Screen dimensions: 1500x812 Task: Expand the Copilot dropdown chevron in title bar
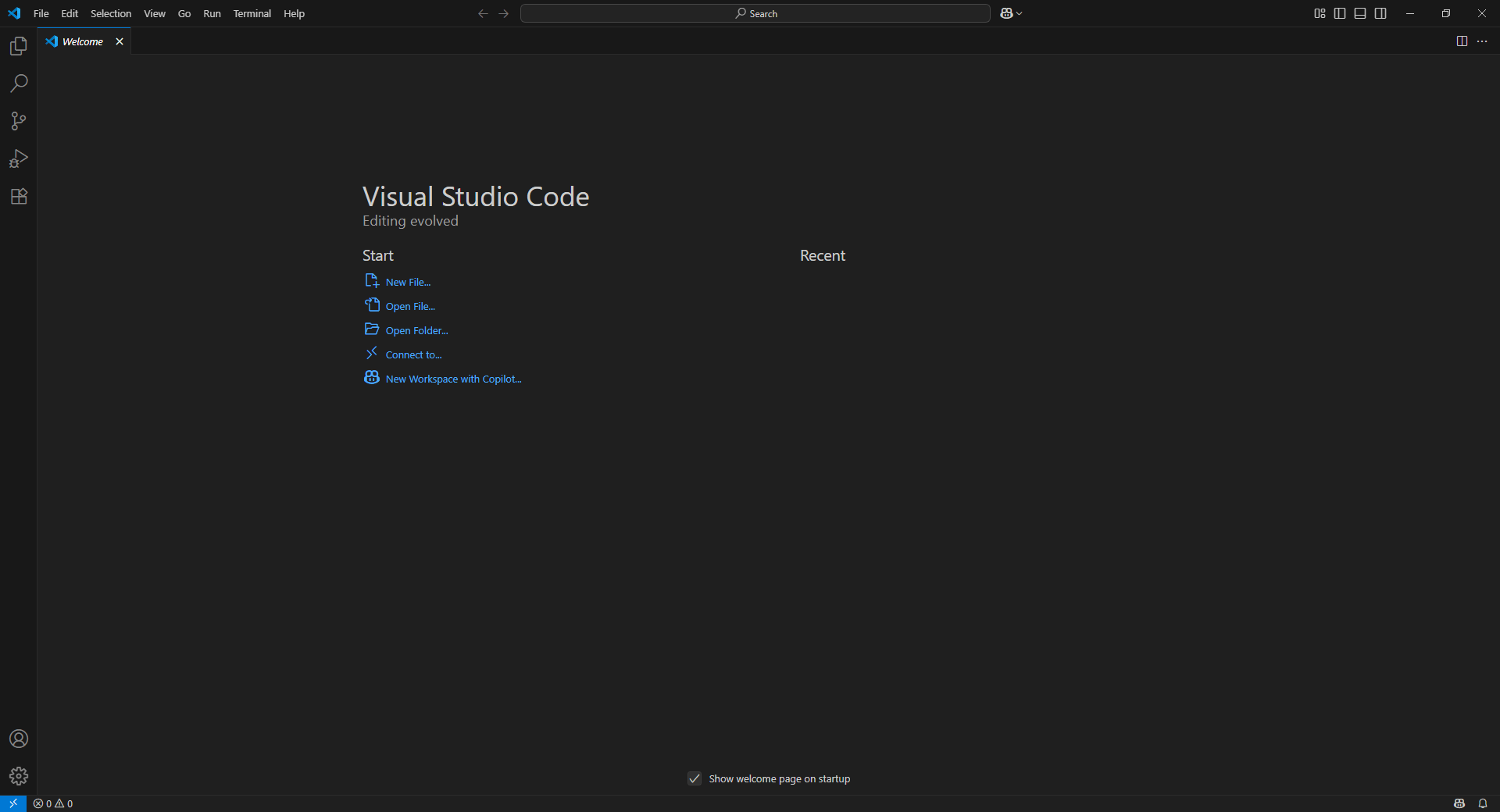1020,13
